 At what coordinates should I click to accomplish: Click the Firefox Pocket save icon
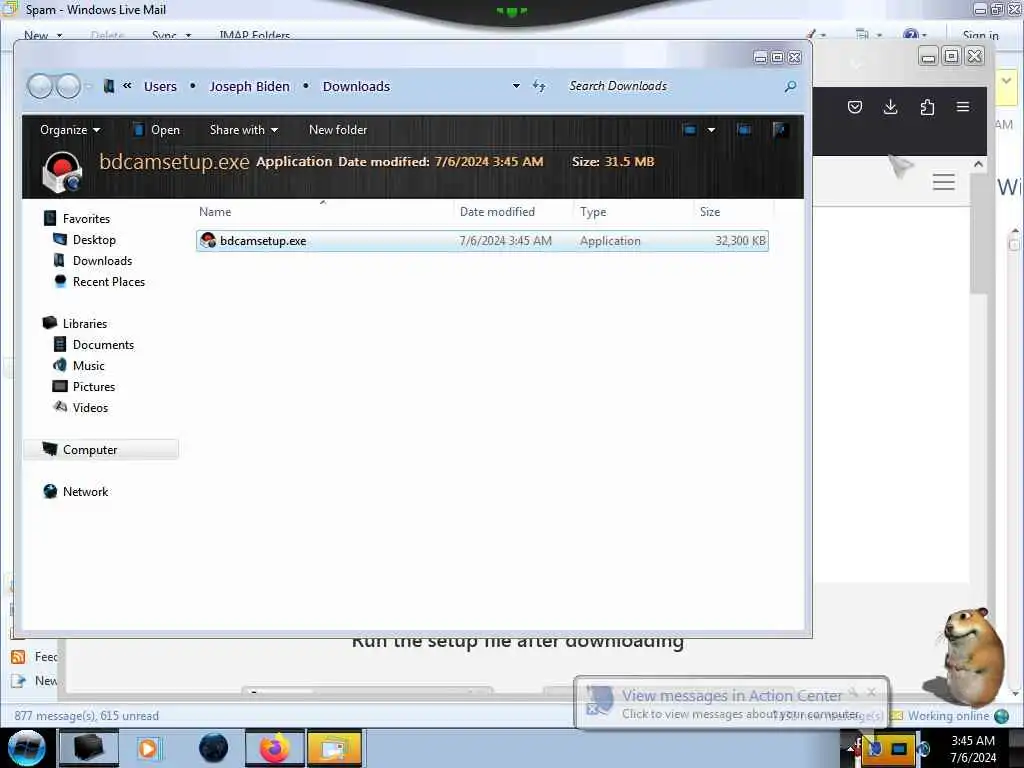855,107
